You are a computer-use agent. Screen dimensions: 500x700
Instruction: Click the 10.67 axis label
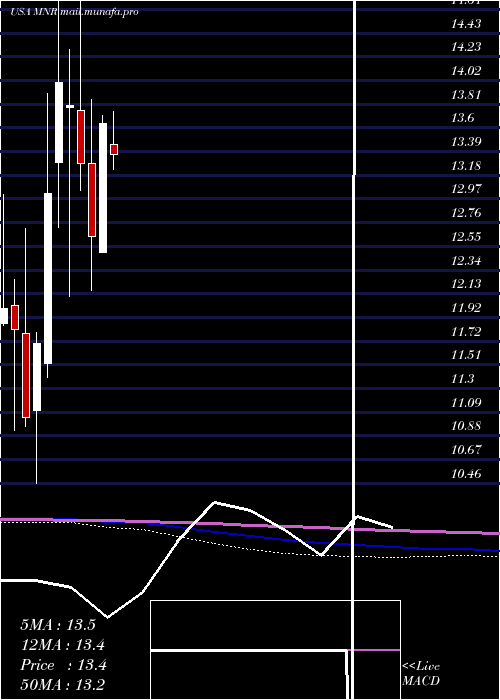(466, 450)
